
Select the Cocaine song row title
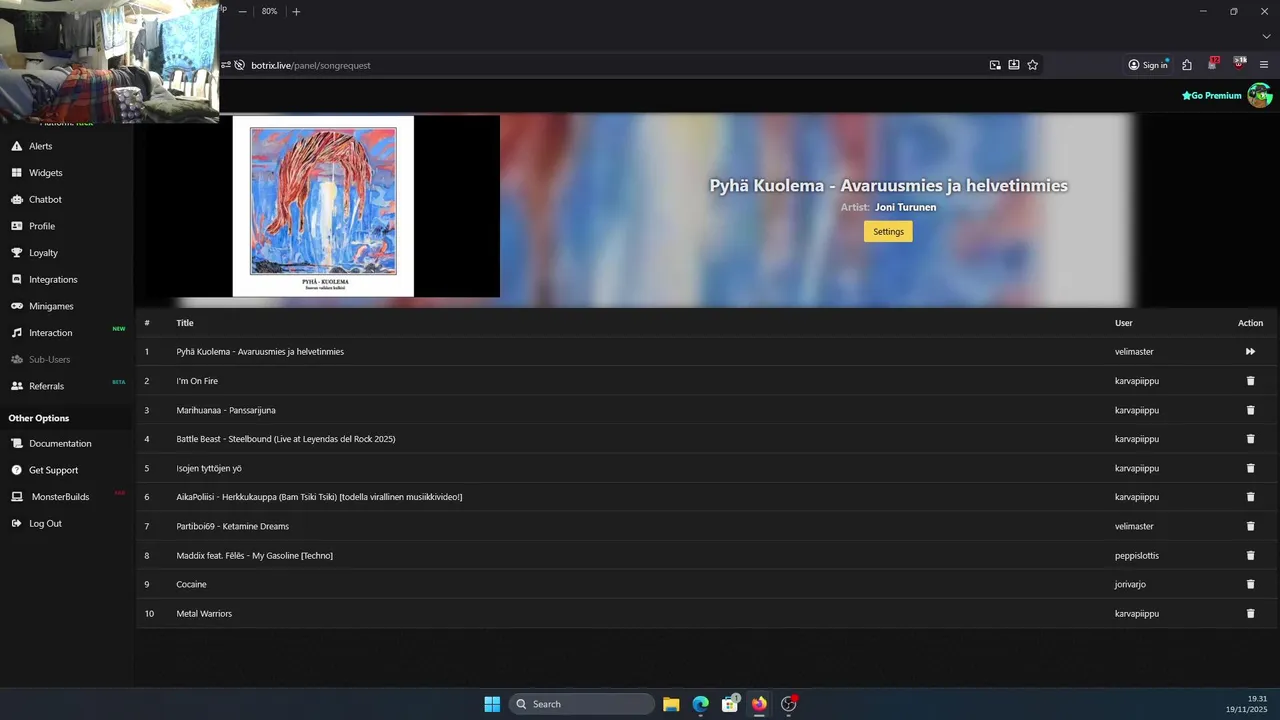click(192, 584)
